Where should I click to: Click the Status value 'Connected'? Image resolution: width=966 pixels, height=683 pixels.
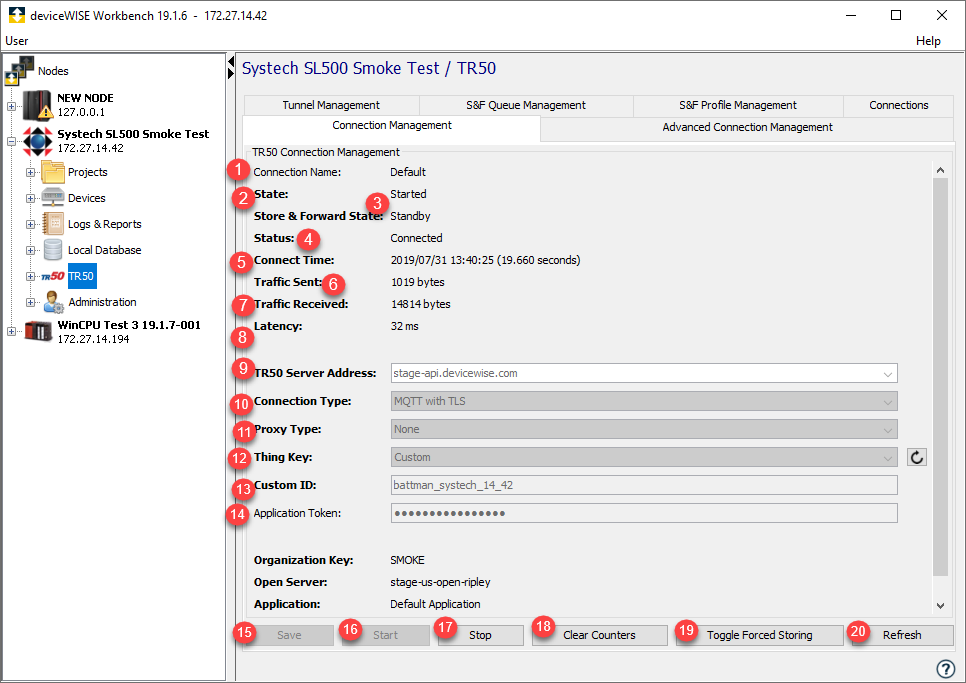tap(416, 238)
